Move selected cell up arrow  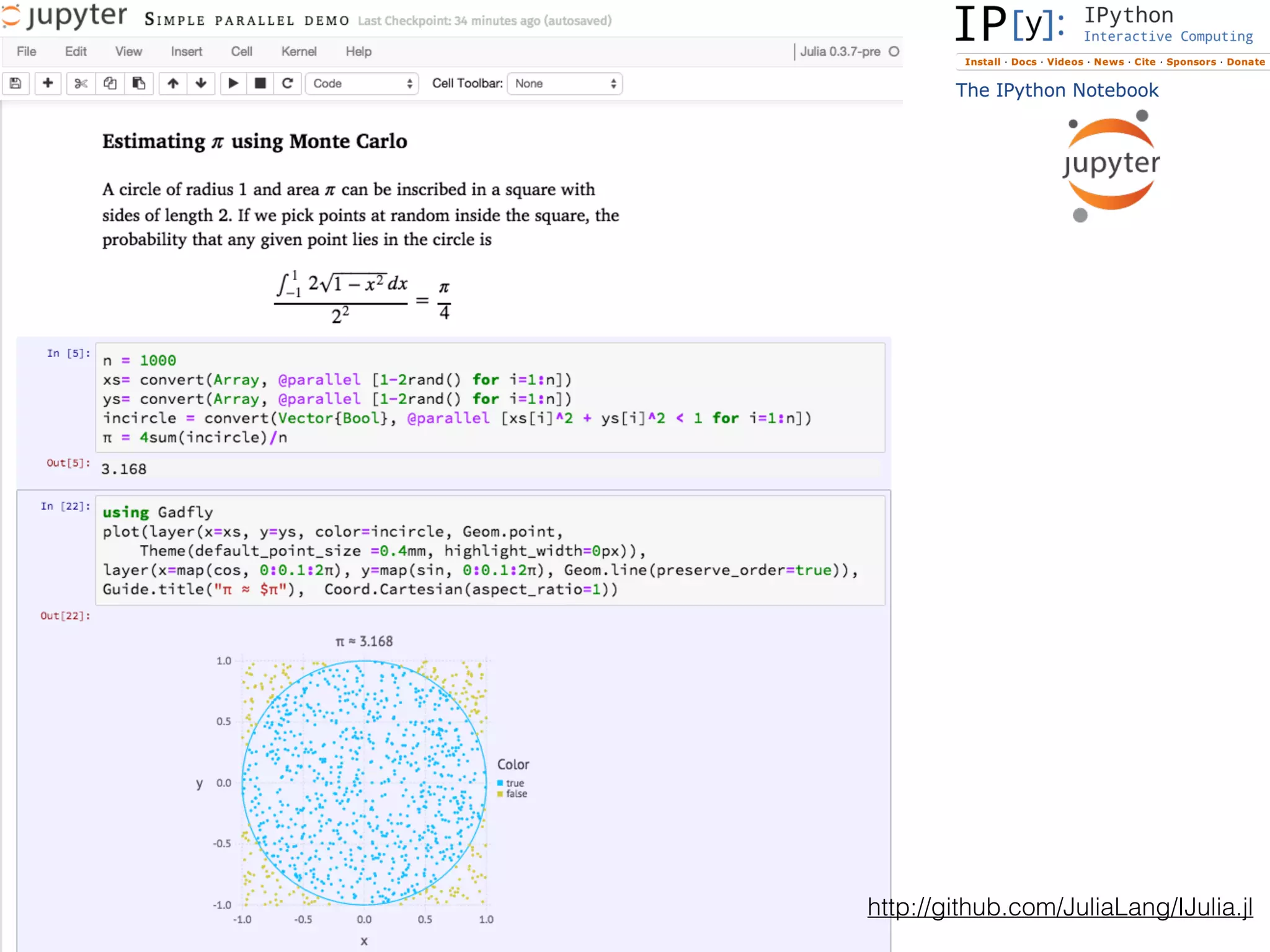[x=173, y=84]
